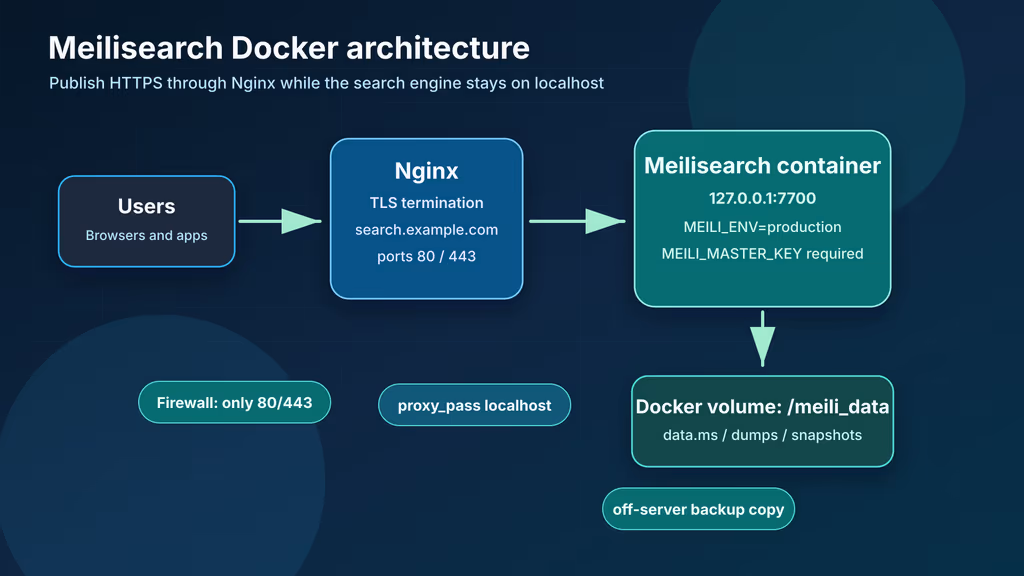Click the "TLS termination" line

(426, 203)
